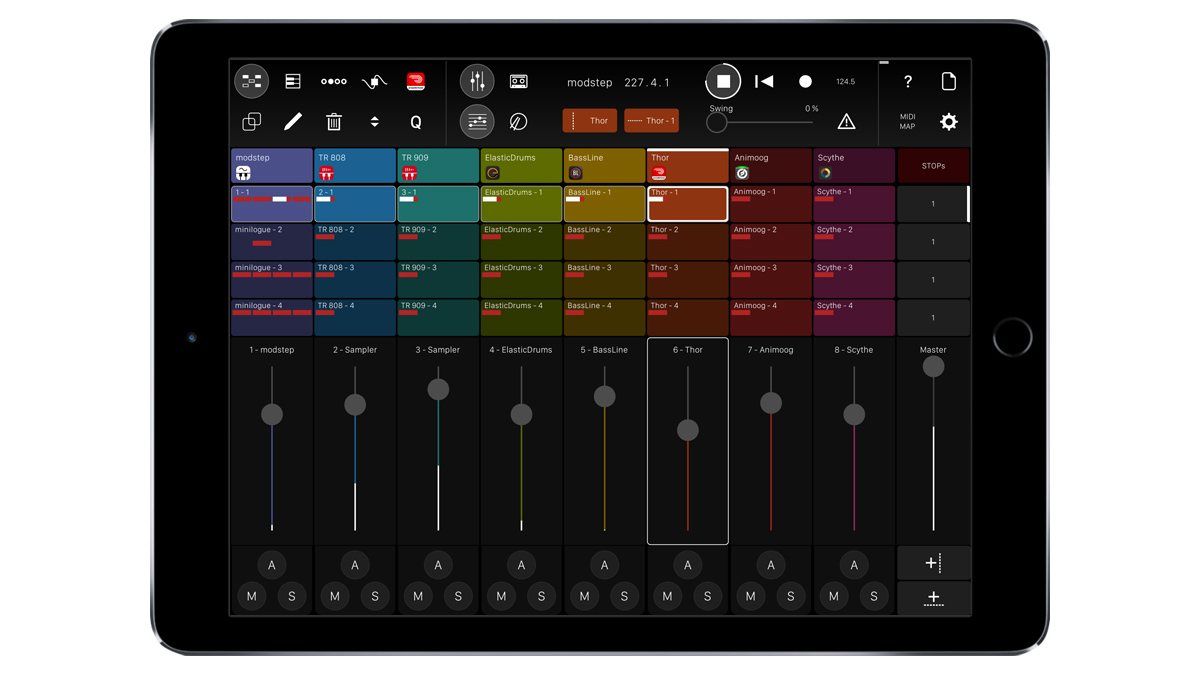
Task: Select the modstep track header
Action: (272, 166)
